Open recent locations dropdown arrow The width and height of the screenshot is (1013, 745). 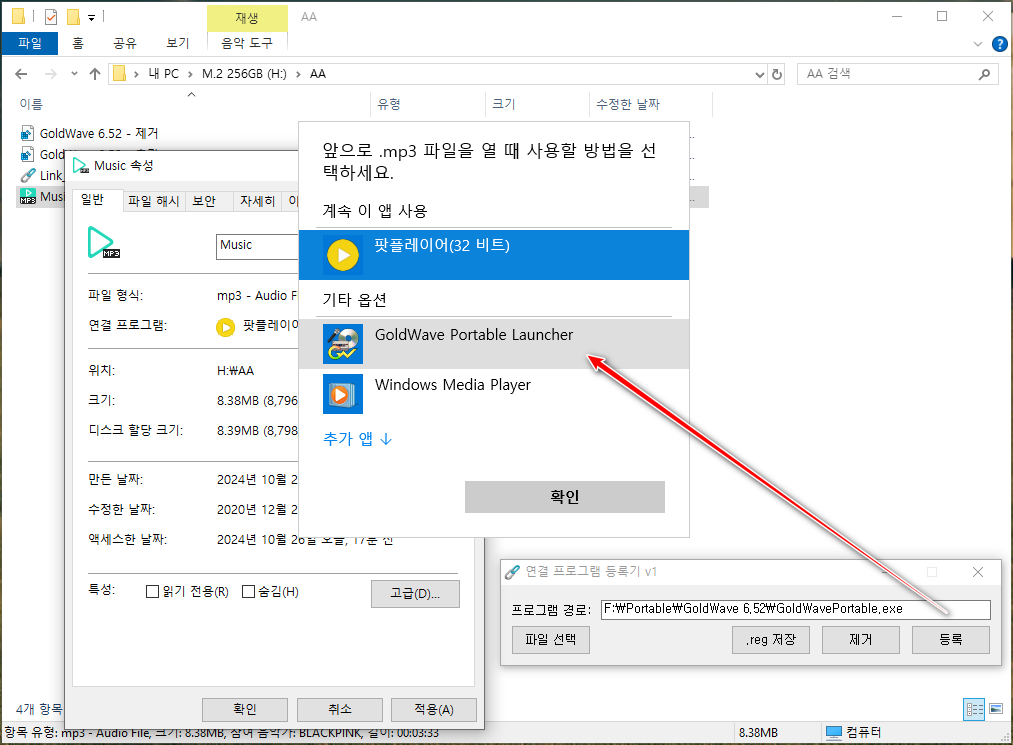pos(74,74)
